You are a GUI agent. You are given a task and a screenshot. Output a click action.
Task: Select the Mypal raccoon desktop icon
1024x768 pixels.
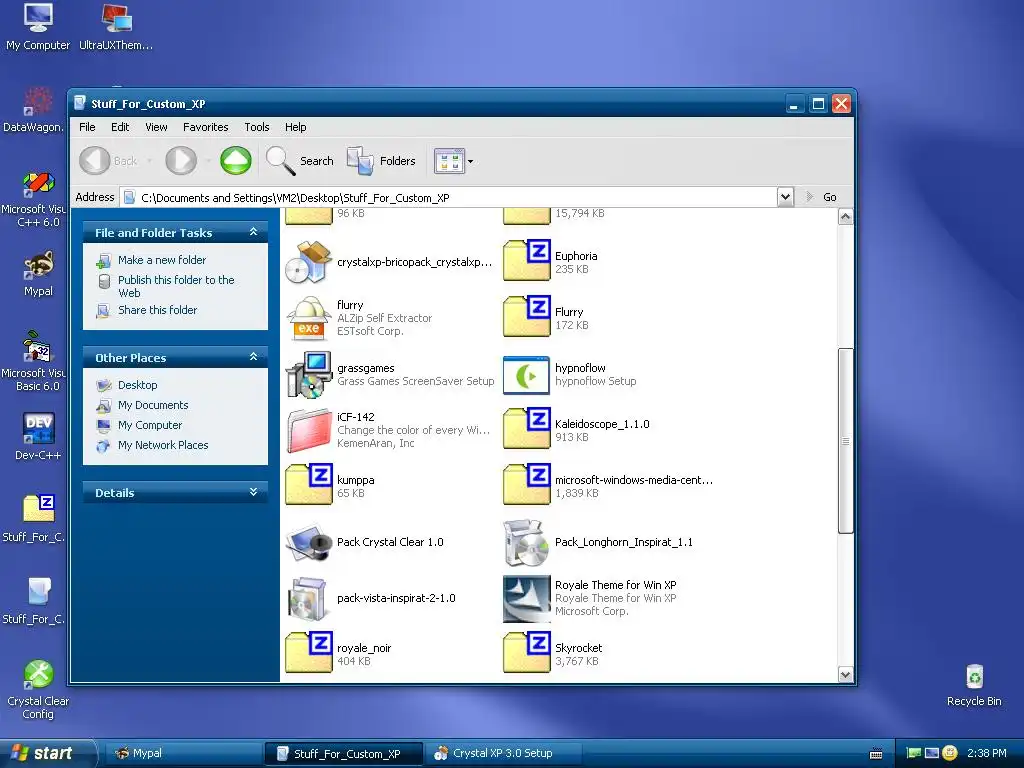pos(38,274)
